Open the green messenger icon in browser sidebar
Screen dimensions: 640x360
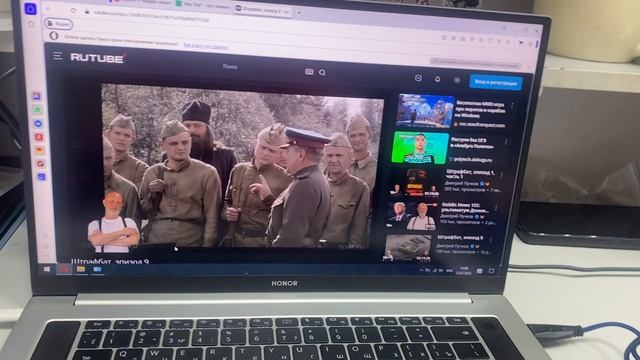coord(38,110)
